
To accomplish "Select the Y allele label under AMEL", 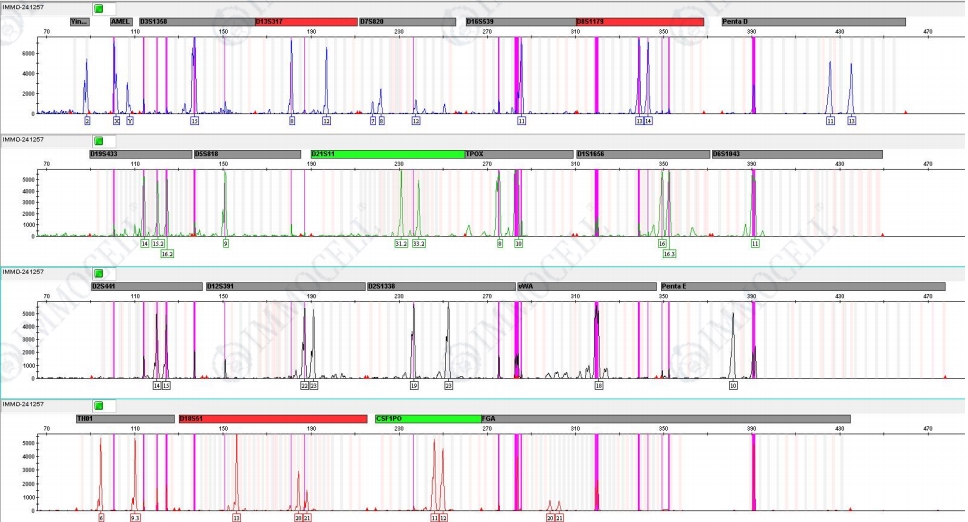I will [x=129, y=120].
